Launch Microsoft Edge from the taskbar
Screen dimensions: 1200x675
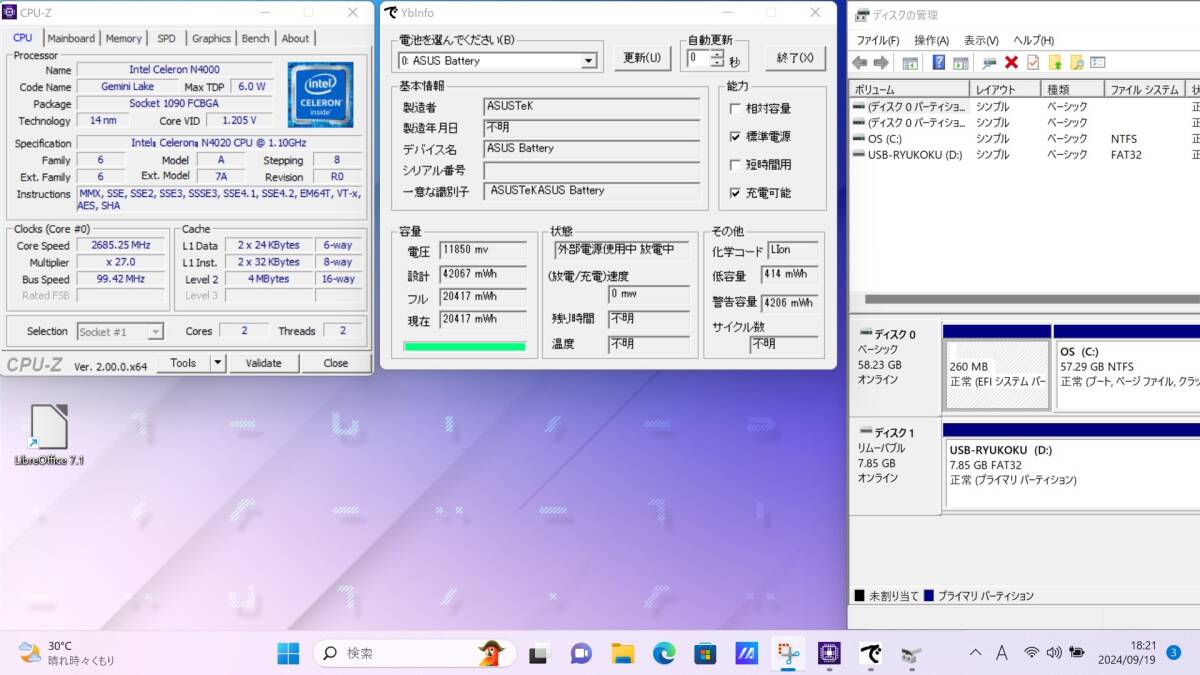(666, 654)
